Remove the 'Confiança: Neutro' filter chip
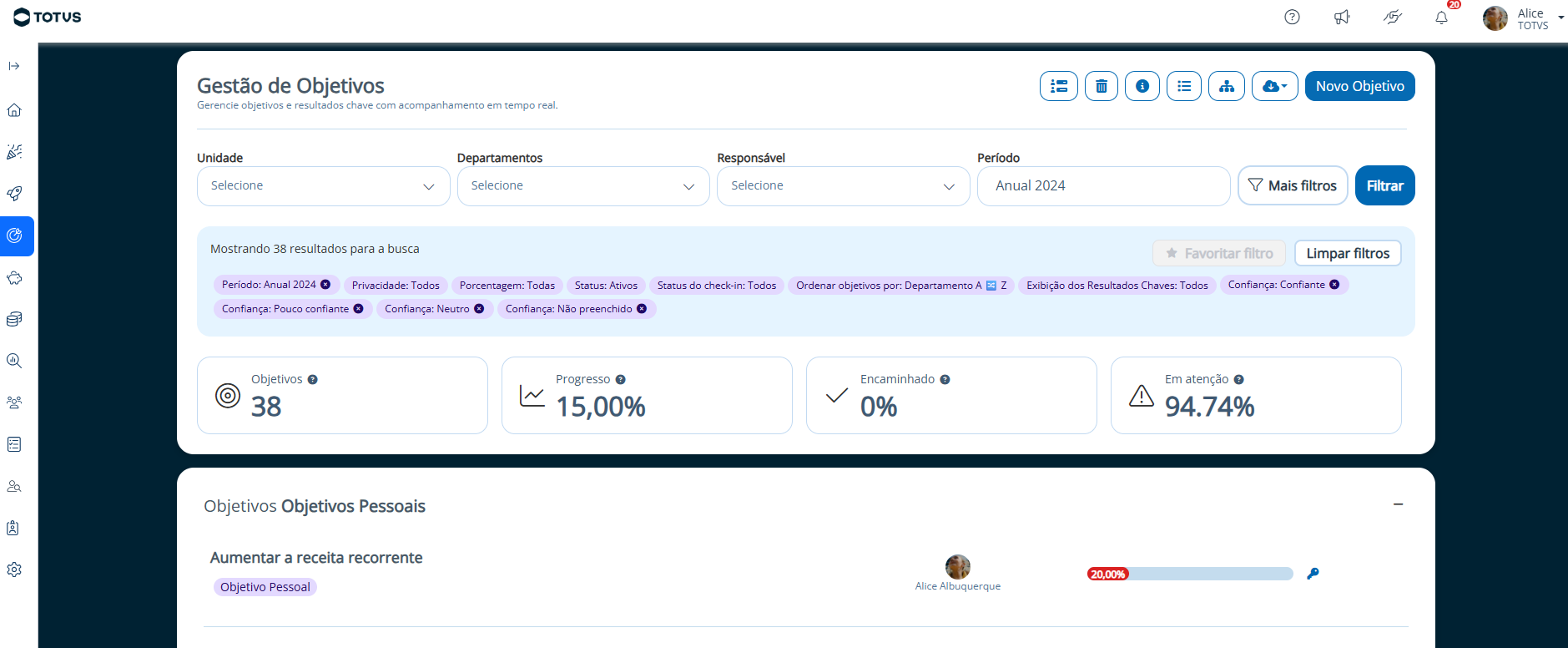The height and width of the screenshot is (648, 1568). 479,309
